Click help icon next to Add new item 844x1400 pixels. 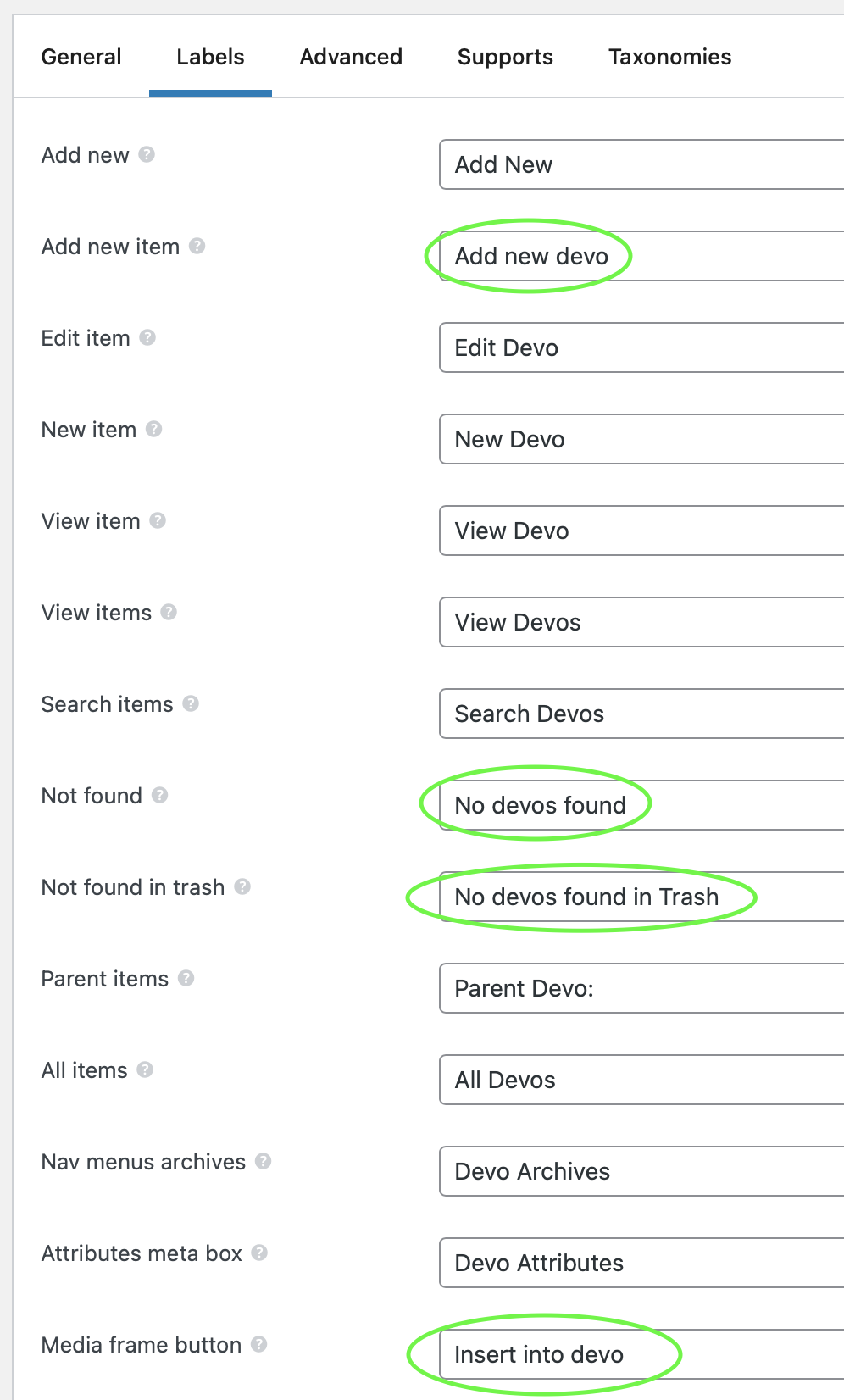click(197, 246)
